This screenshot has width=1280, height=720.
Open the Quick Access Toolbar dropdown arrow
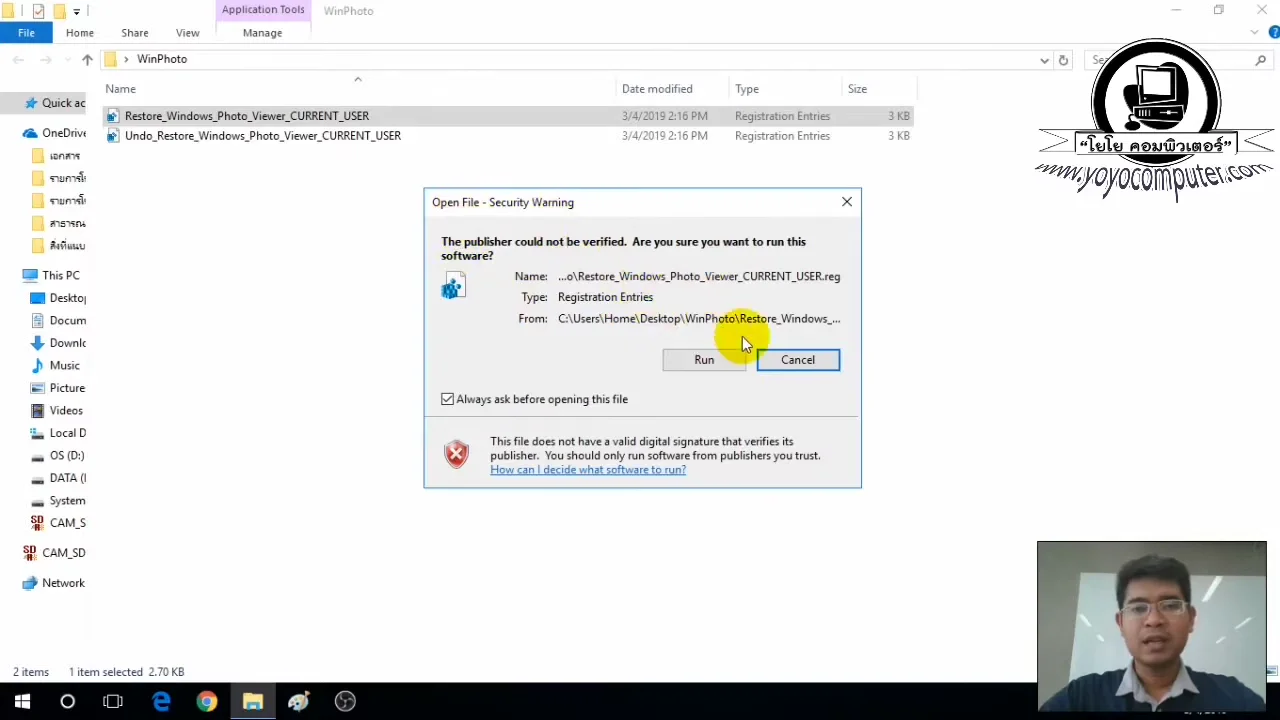click(x=76, y=10)
